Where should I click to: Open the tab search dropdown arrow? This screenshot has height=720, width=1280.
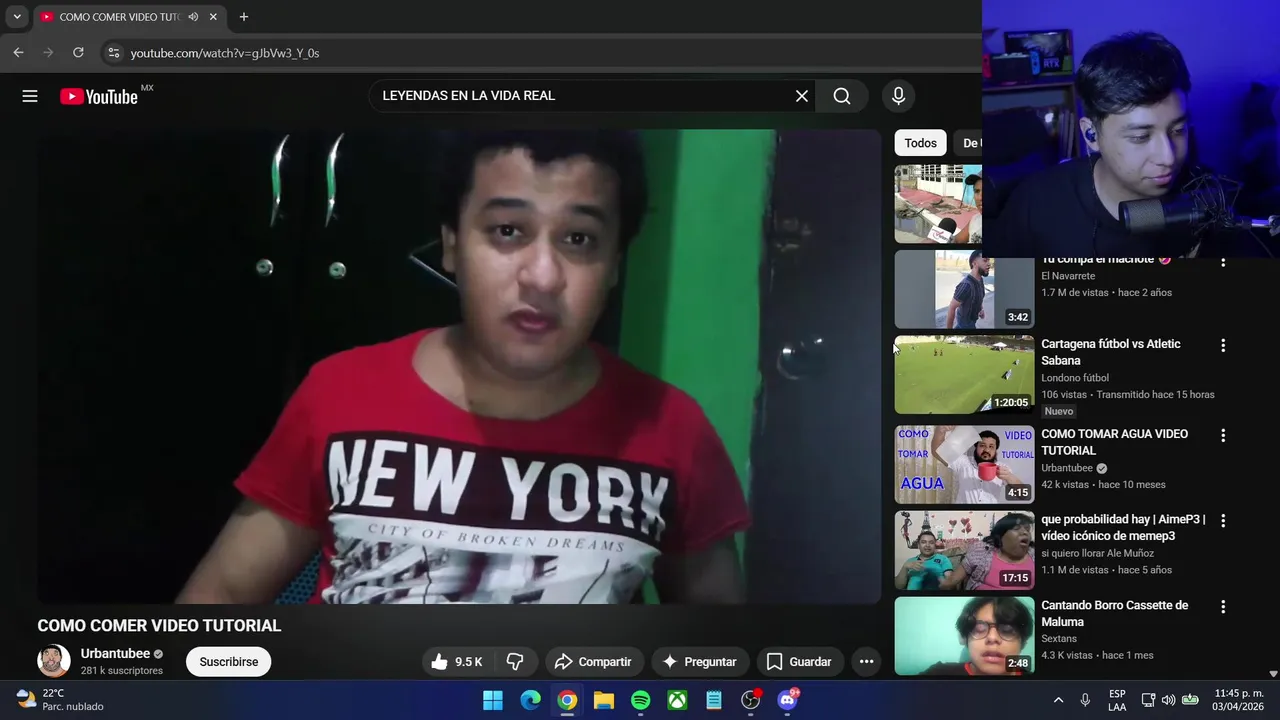17,17
